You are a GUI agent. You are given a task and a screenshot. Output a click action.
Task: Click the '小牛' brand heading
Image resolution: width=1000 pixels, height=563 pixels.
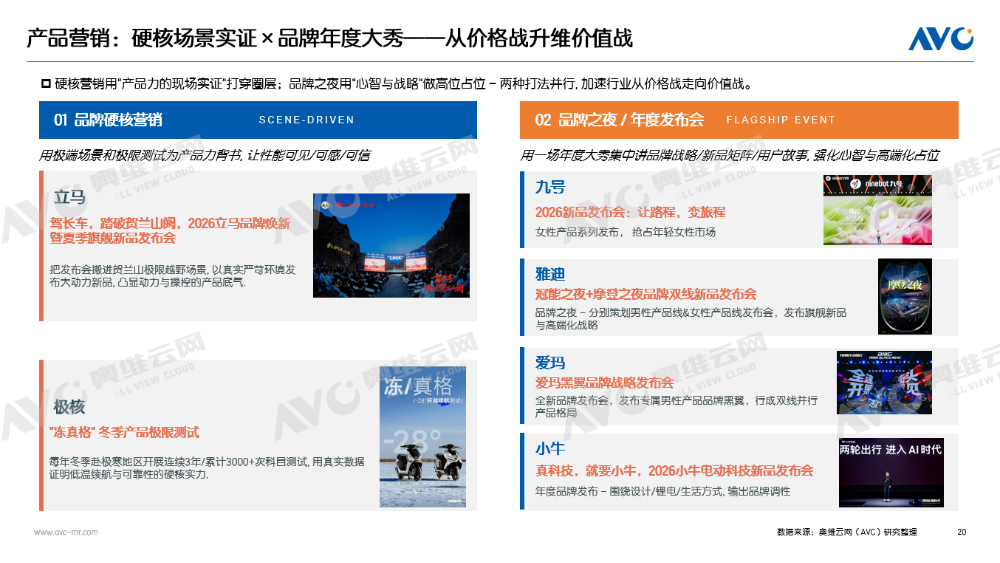550,449
